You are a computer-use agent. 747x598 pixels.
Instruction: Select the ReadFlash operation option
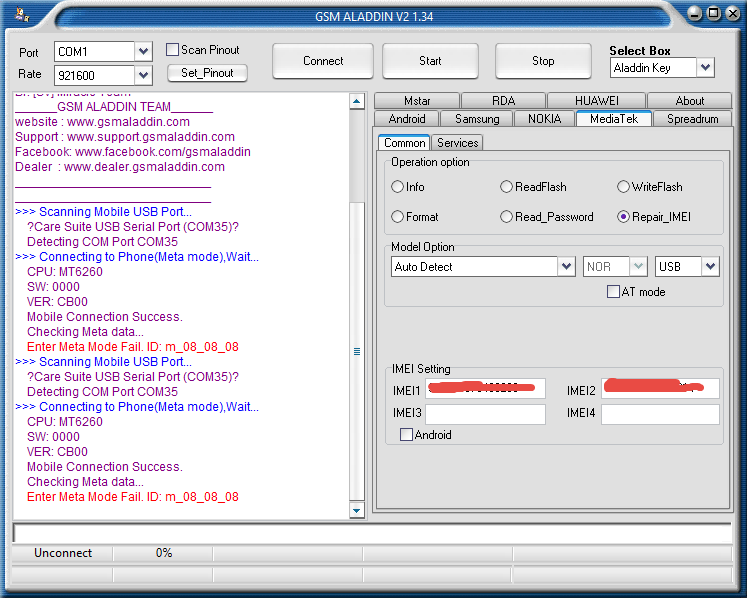pyautogui.click(x=506, y=187)
